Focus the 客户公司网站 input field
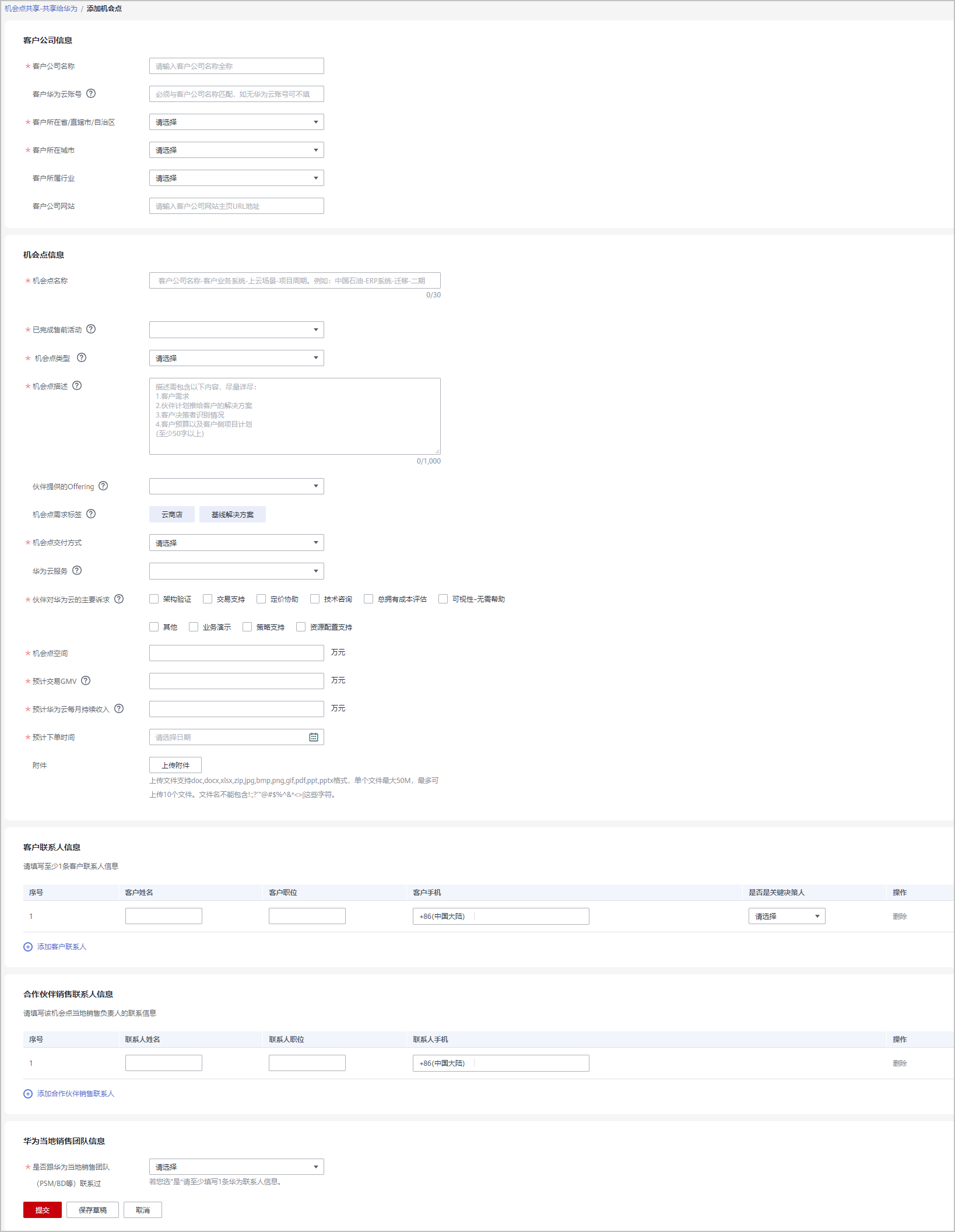955x1232 pixels. tap(237, 206)
